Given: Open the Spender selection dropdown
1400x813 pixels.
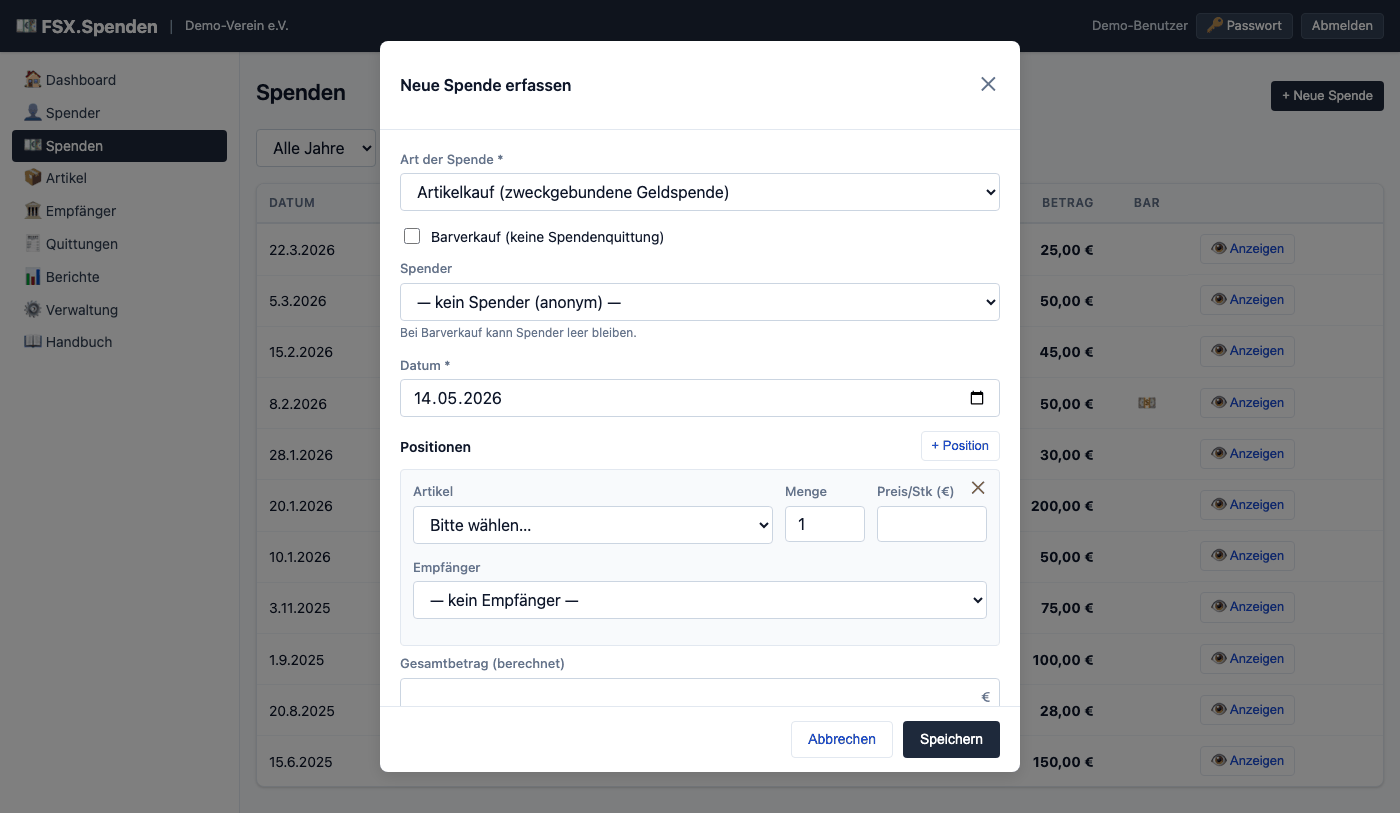Looking at the screenshot, I should 700,302.
